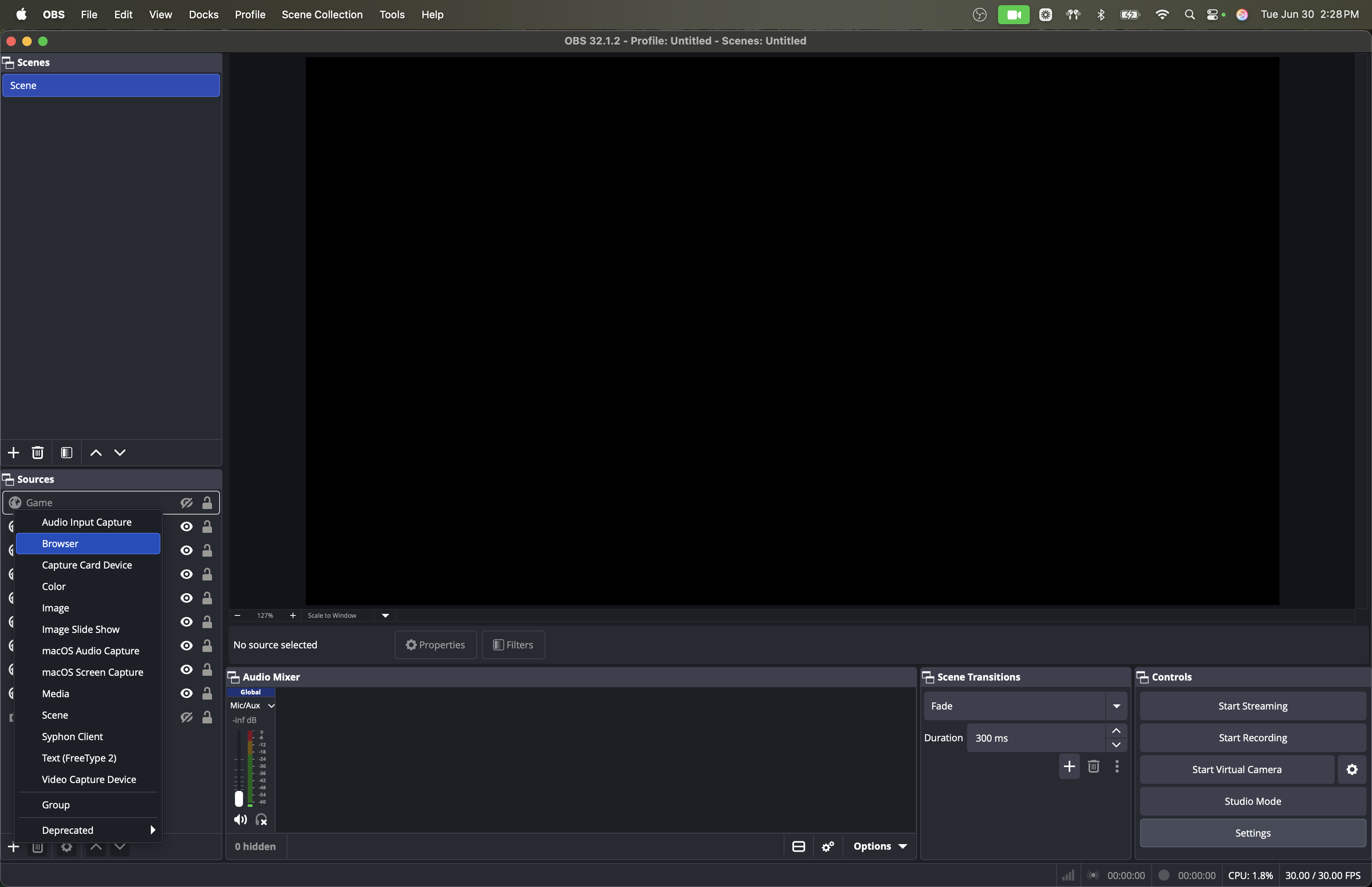Click the Scenes dock float icon

(8, 62)
